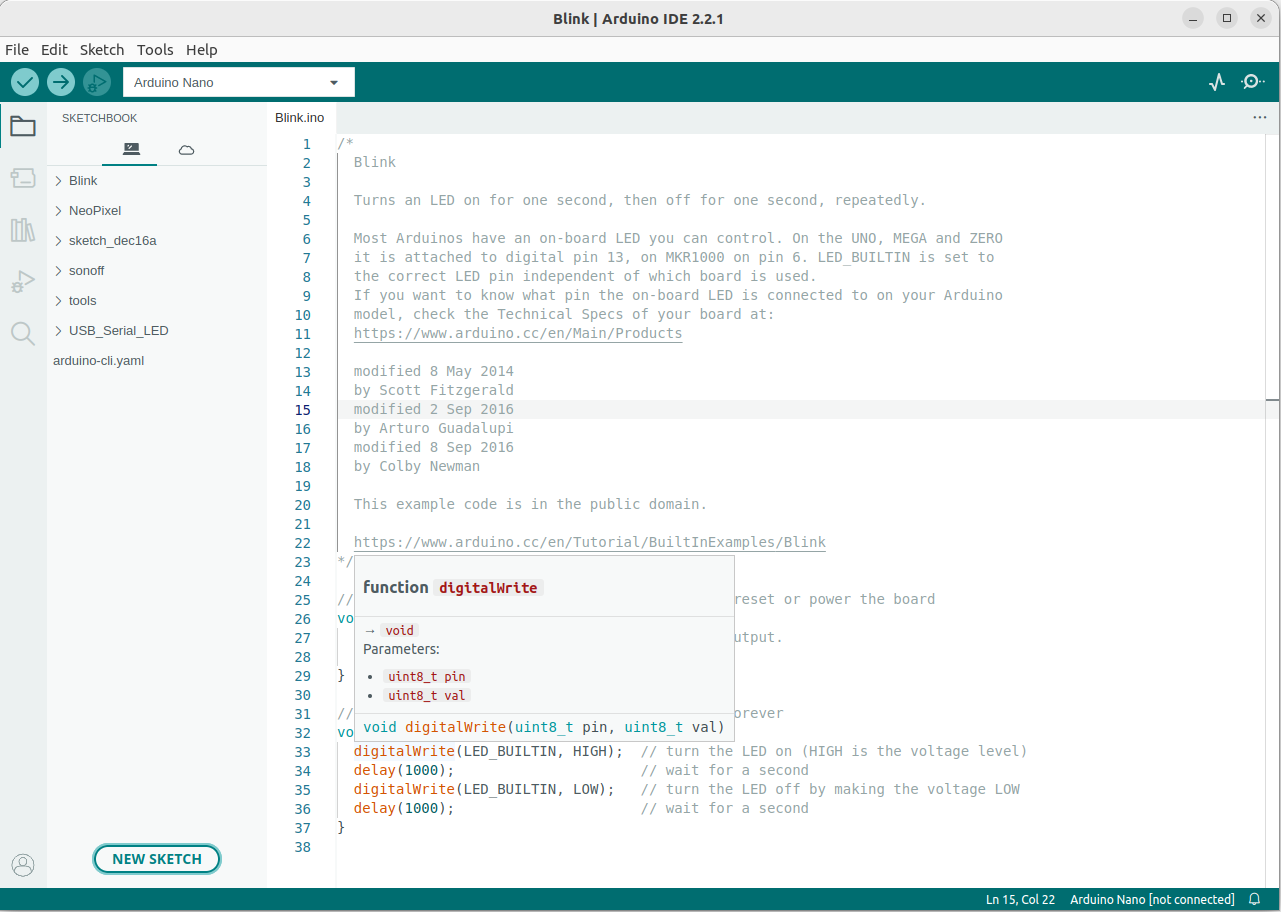This screenshot has height=912, width=1281.
Task: Click delay(1000) on line 36
Action: [x=404, y=809]
